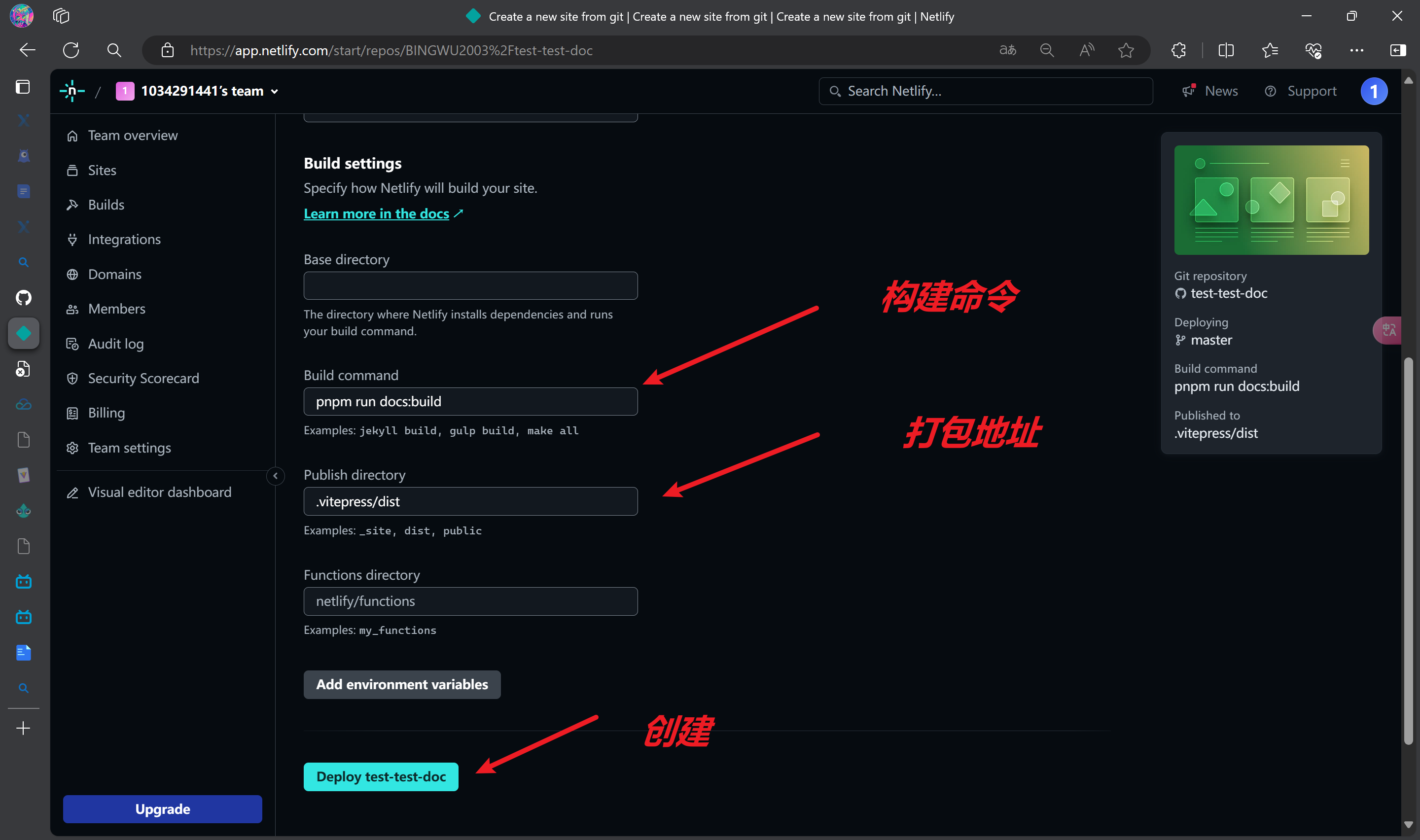Add this page to favorites star icon
1420x840 pixels.
coord(1126,50)
